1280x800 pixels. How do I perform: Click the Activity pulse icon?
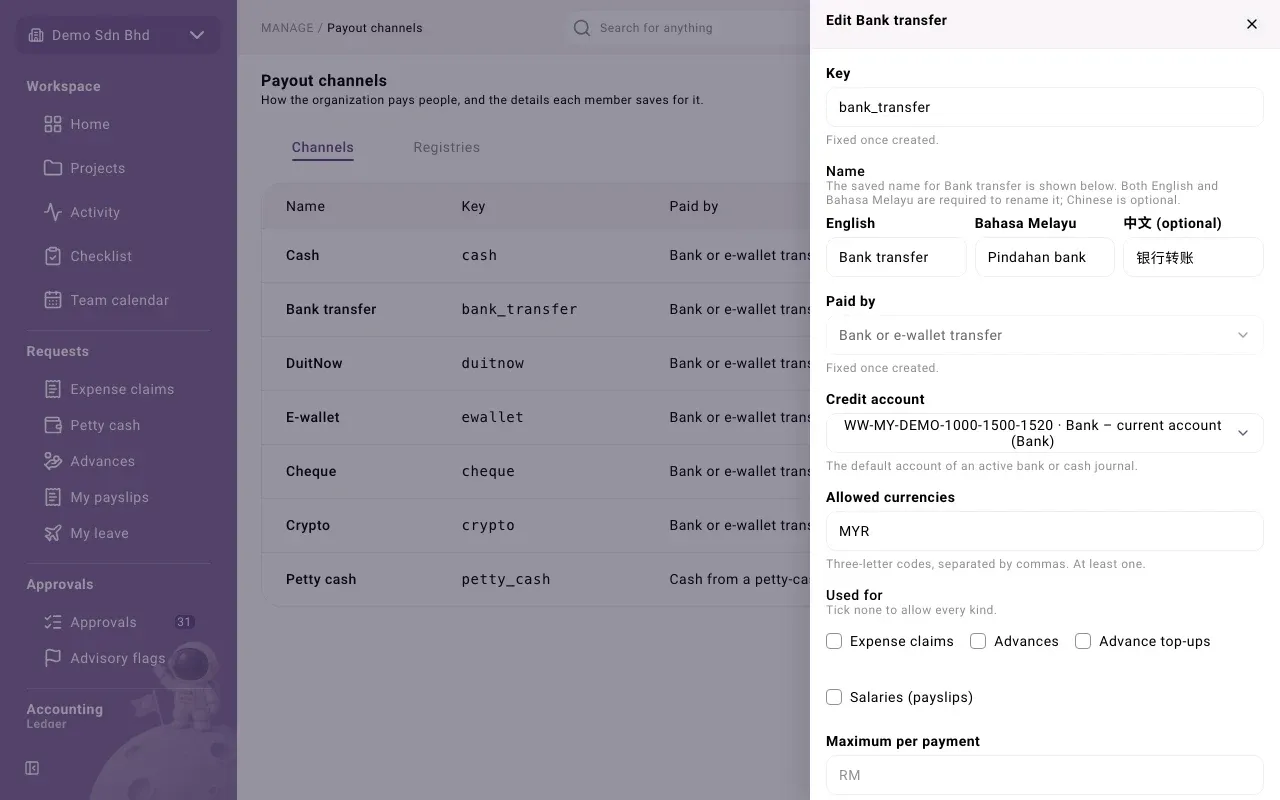pos(53,212)
